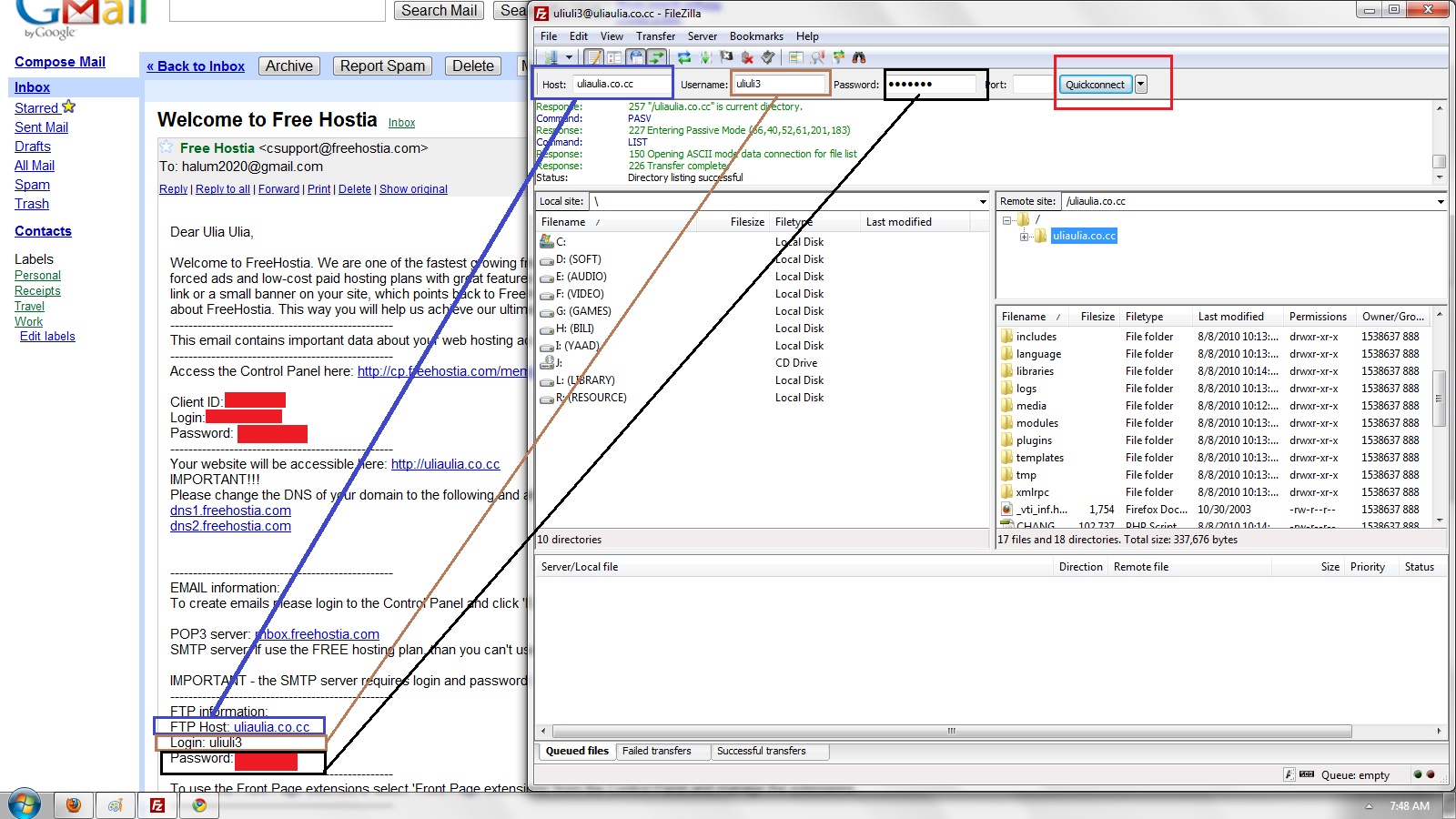Click the Archive button in Gmail
The image size is (1456, 819).
289,66
